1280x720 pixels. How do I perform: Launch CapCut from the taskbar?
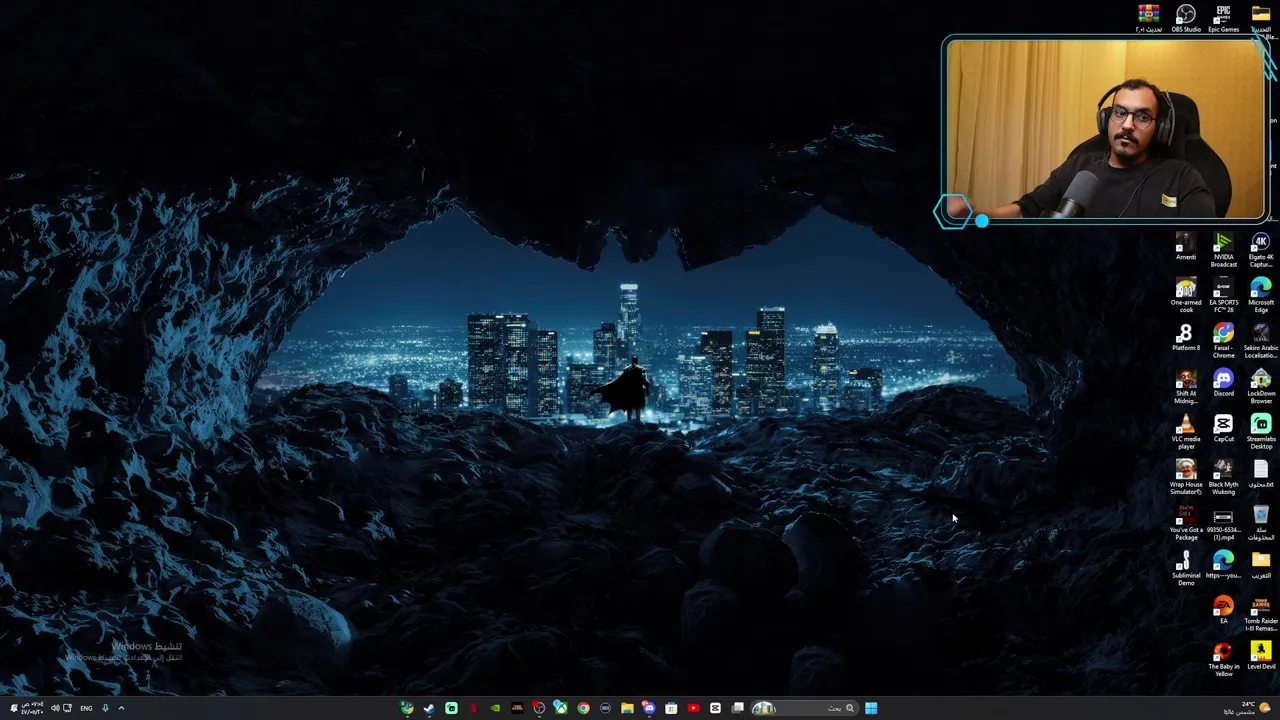tap(715, 708)
